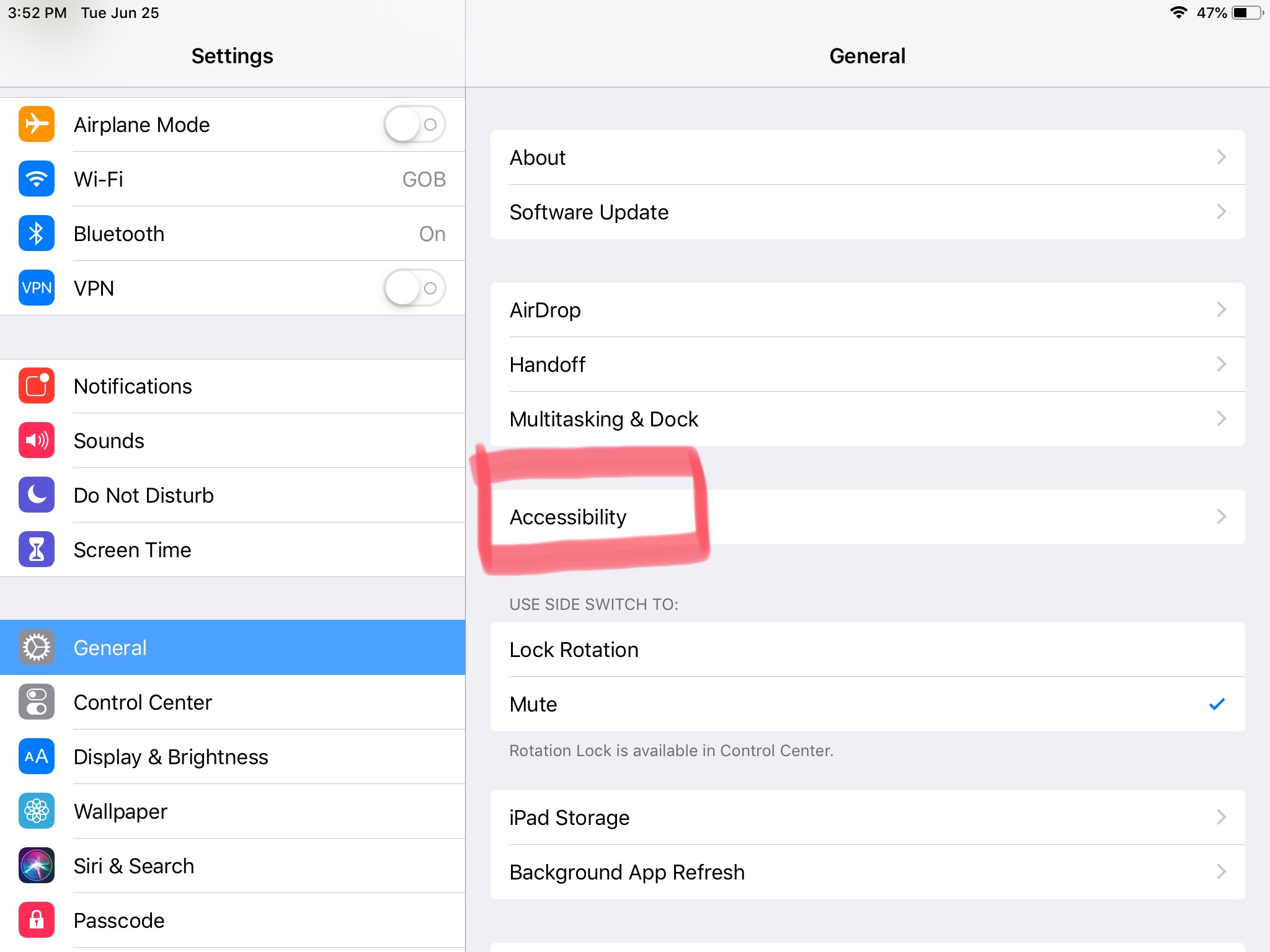Expand Software Update via its chevron
The width and height of the screenshot is (1270, 952).
pos(1220,212)
